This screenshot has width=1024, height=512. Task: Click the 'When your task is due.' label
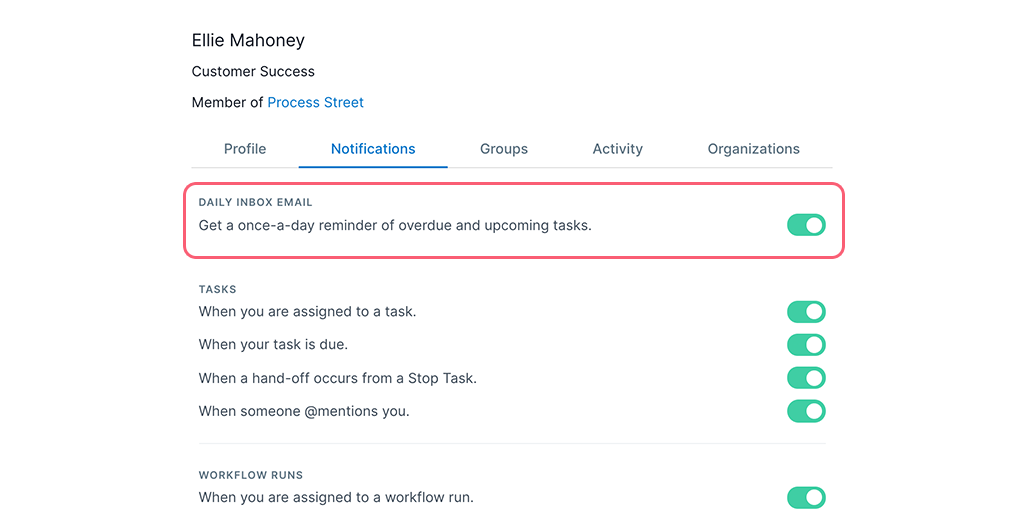273,345
